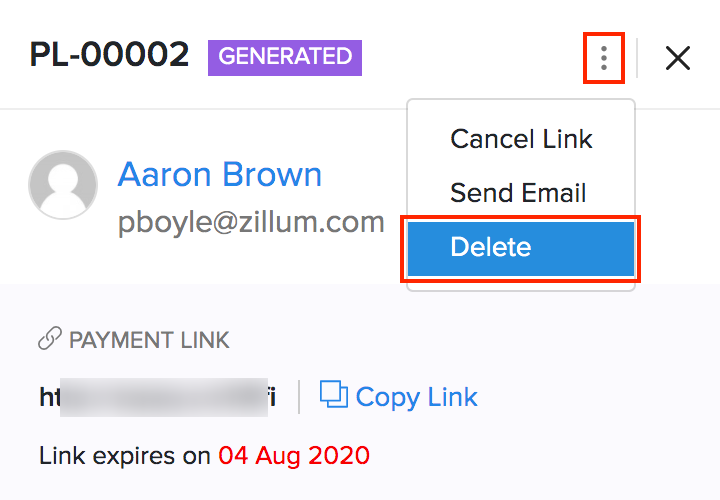Select Cancel Link from the menu
Screen dimensions: 720x500
click(521, 139)
